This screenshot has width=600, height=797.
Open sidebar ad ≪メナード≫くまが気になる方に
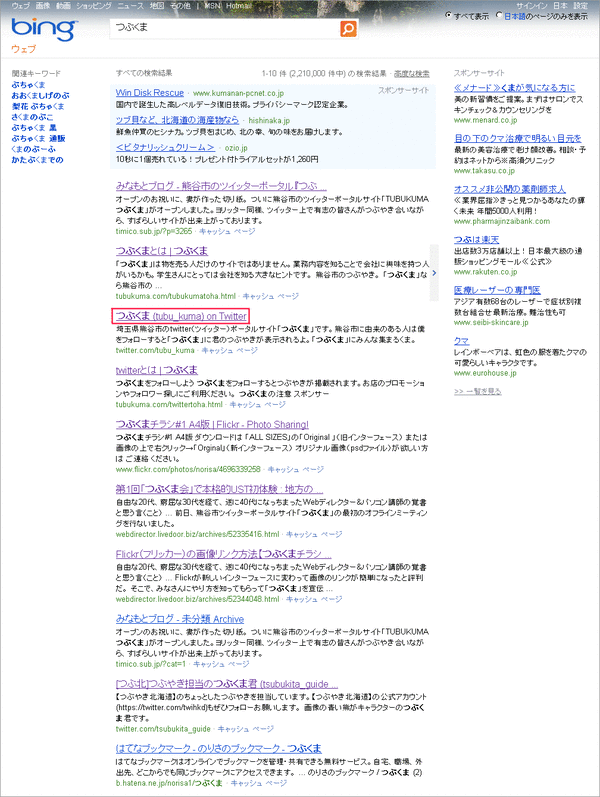515,87
